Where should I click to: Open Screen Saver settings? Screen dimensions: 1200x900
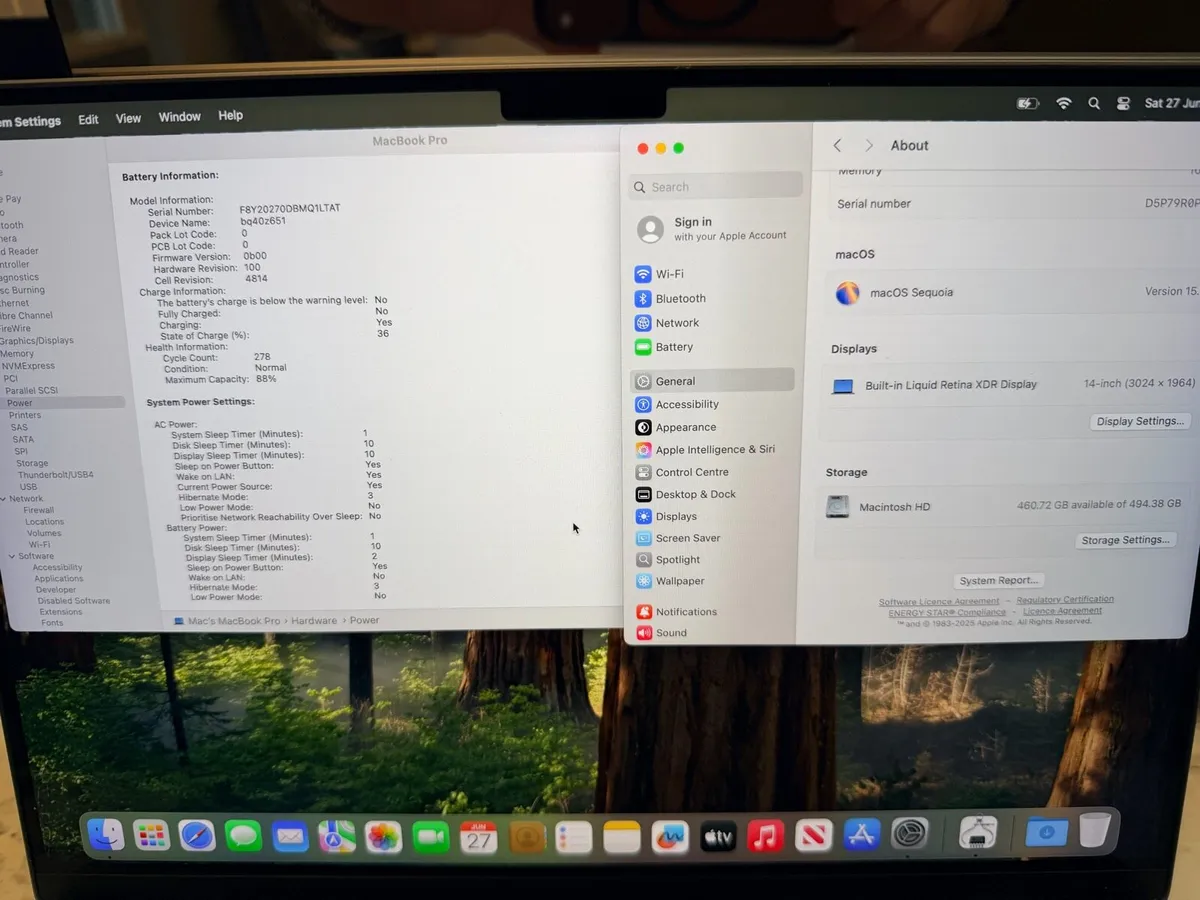pyautogui.click(x=678, y=538)
